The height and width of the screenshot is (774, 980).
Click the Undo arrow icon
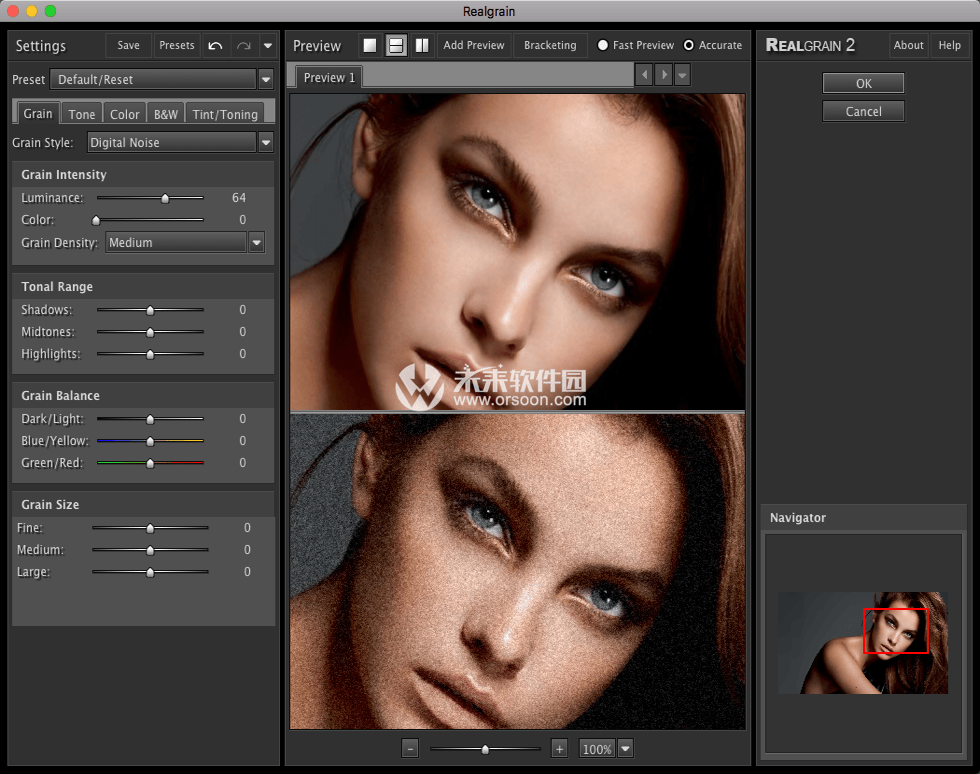215,46
